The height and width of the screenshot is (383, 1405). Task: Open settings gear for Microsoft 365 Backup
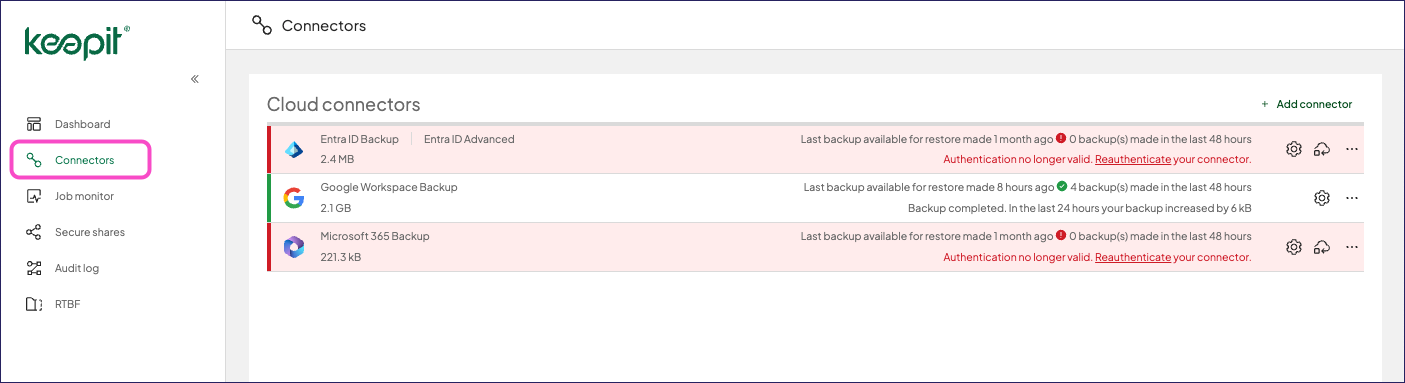tap(1293, 247)
